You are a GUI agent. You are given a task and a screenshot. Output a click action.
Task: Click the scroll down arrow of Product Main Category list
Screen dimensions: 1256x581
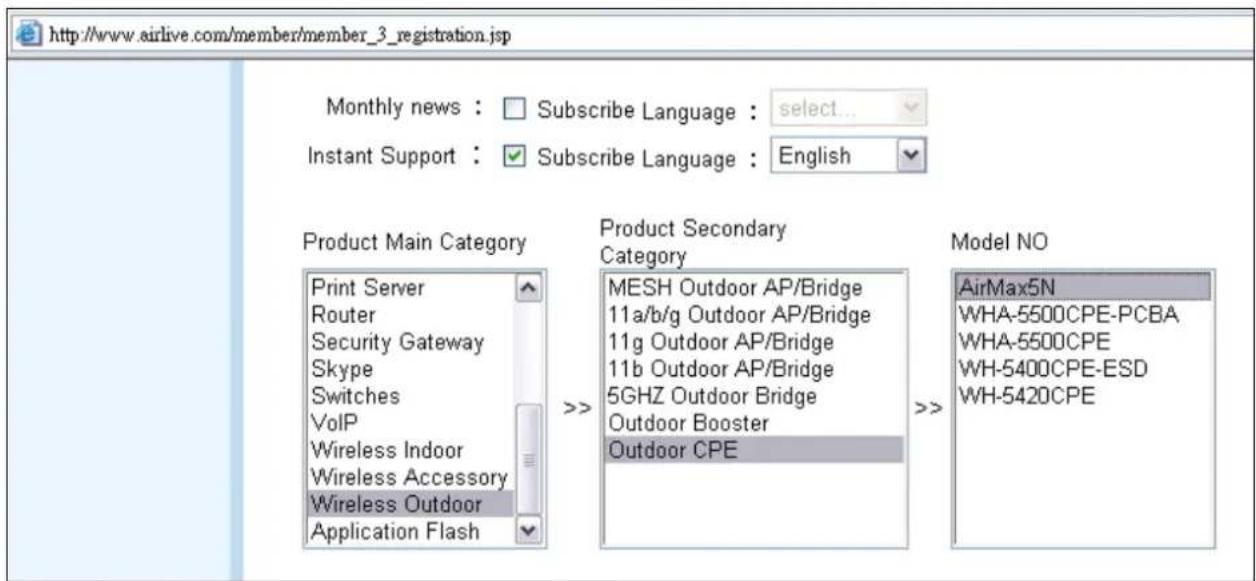click(x=527, y=531)
